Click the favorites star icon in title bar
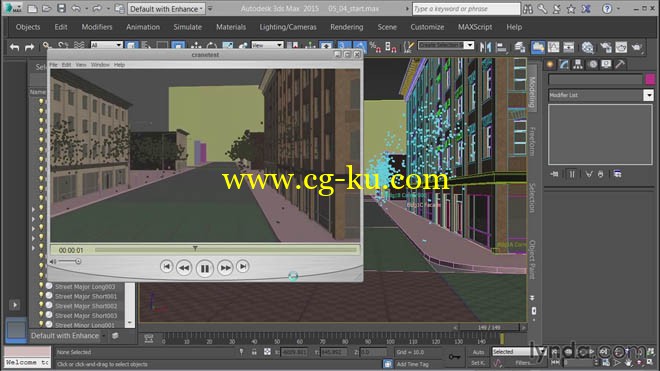Image resolution: width=660 pixels, height=371 pixels. pos(571,8)
